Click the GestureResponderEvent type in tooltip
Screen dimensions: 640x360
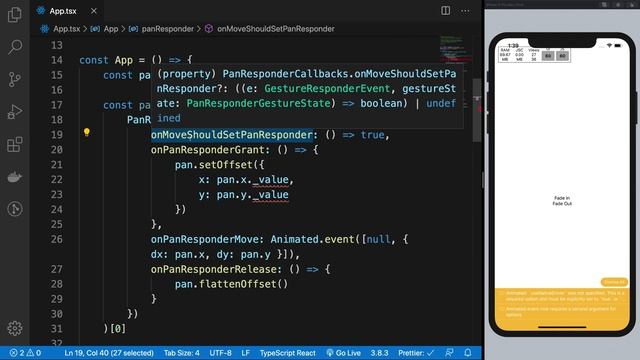pos(327,89)
